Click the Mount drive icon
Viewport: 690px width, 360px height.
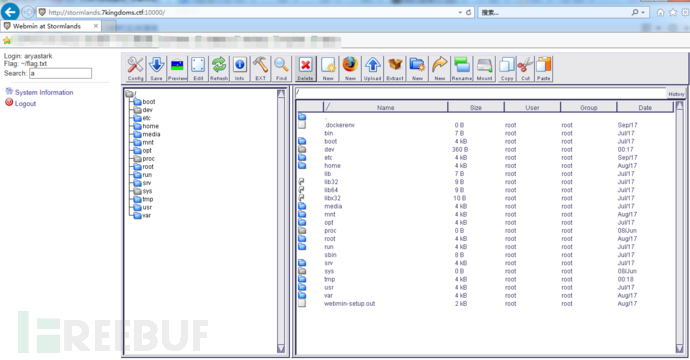click(x=484, y=69)
